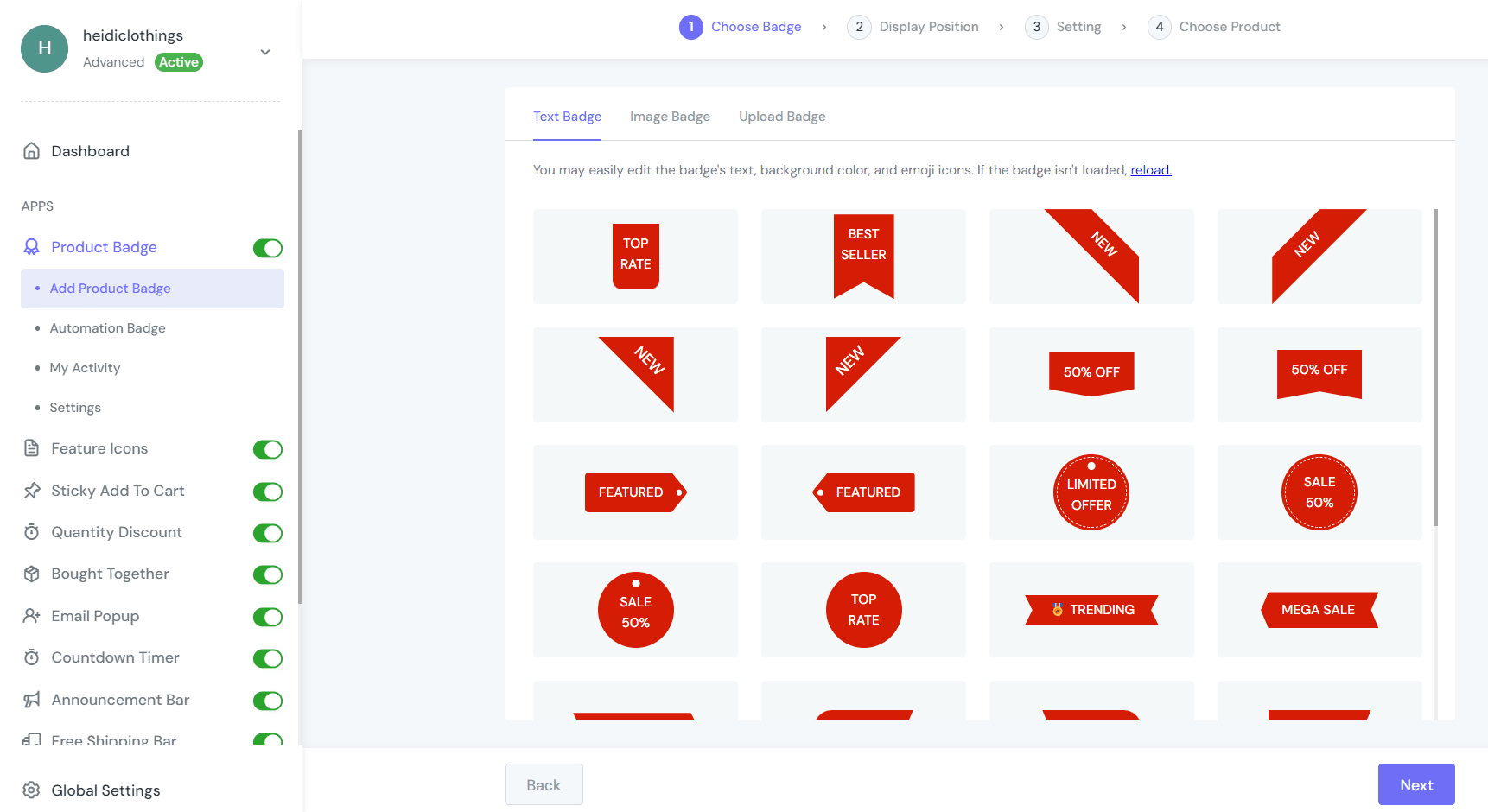The width and height of the screenshot is (1488, 812).
Task: Click the Email Popup user icon
Action: pos(32,616)
